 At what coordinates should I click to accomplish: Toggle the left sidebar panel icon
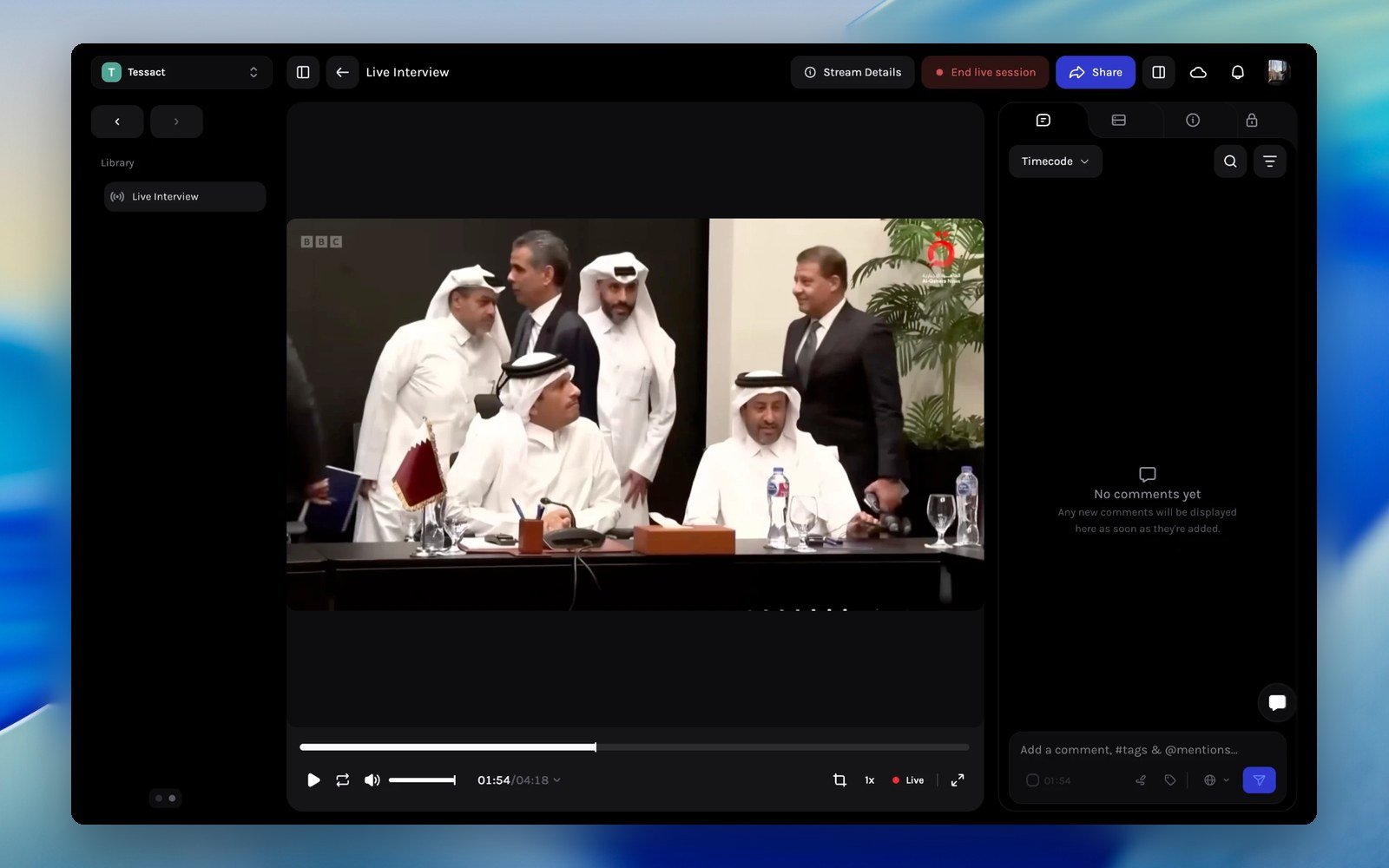(303, 72)
